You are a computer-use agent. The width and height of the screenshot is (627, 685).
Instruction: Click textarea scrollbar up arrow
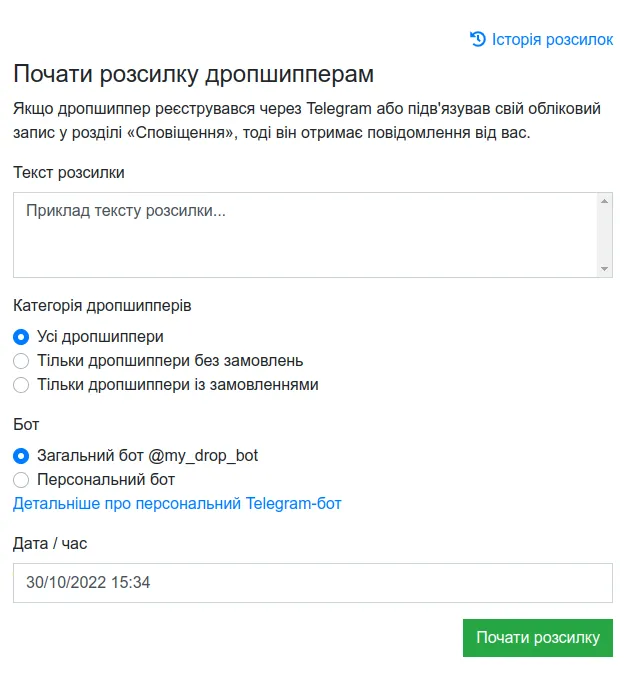tap(604, 201)
